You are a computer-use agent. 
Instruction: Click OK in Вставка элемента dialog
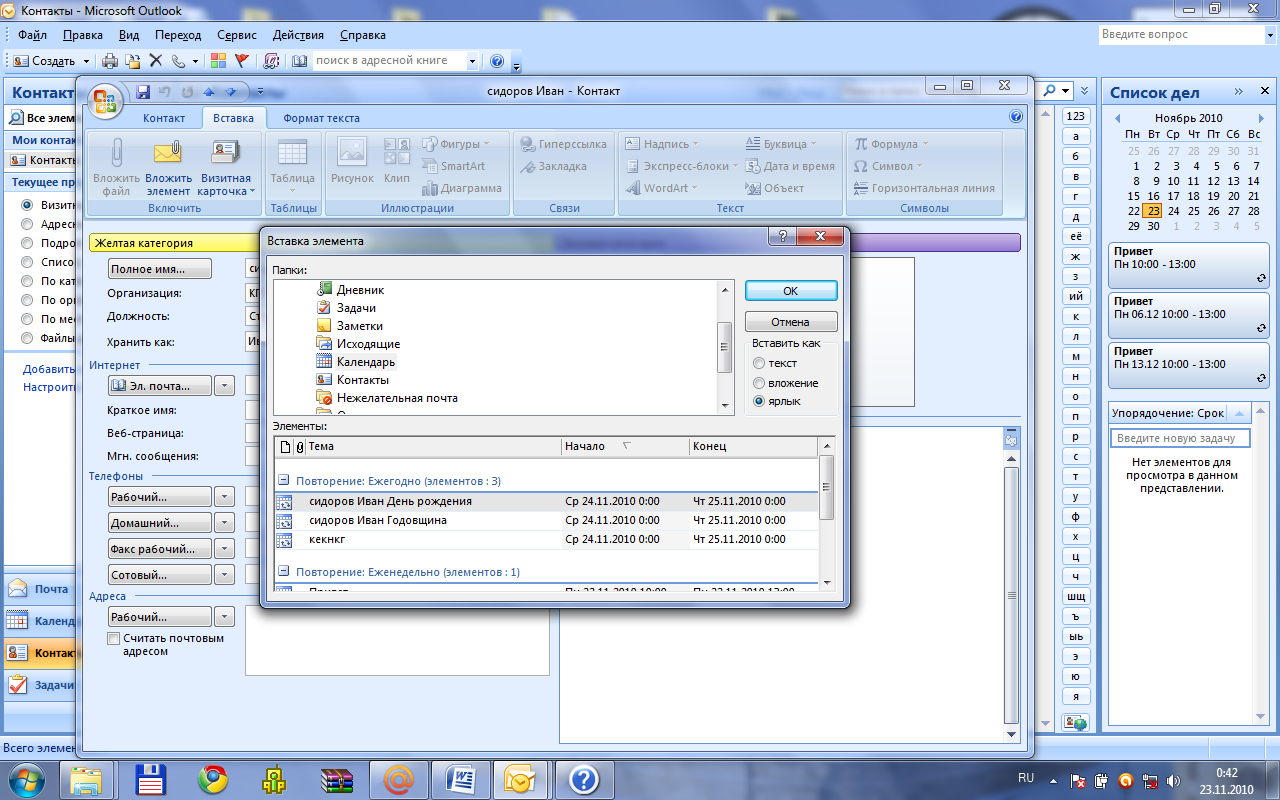[791, 291]
